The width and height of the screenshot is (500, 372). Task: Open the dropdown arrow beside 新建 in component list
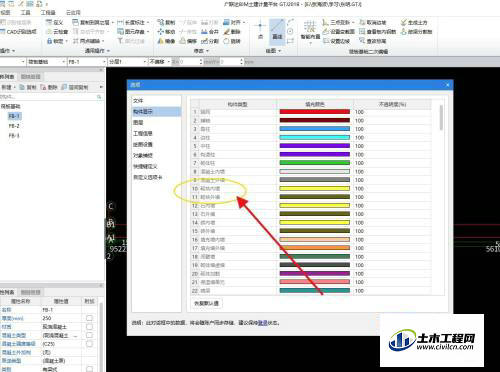tap(14, 87)
